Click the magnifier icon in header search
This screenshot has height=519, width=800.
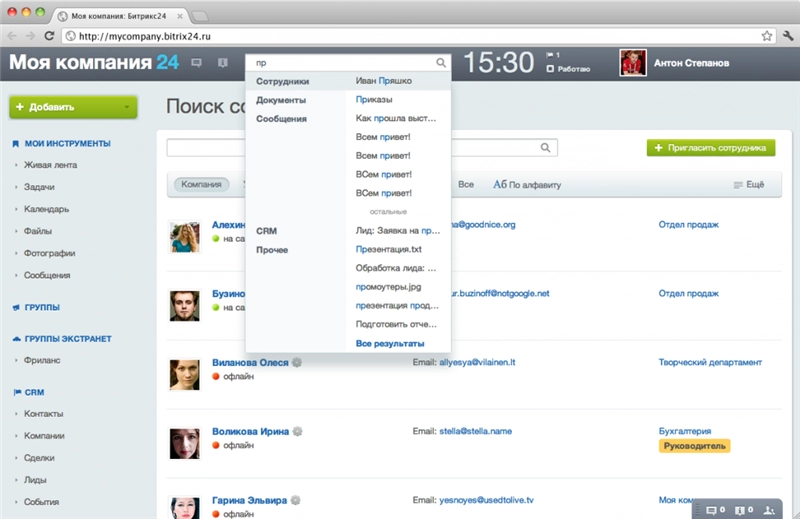[x=441, y=63]
